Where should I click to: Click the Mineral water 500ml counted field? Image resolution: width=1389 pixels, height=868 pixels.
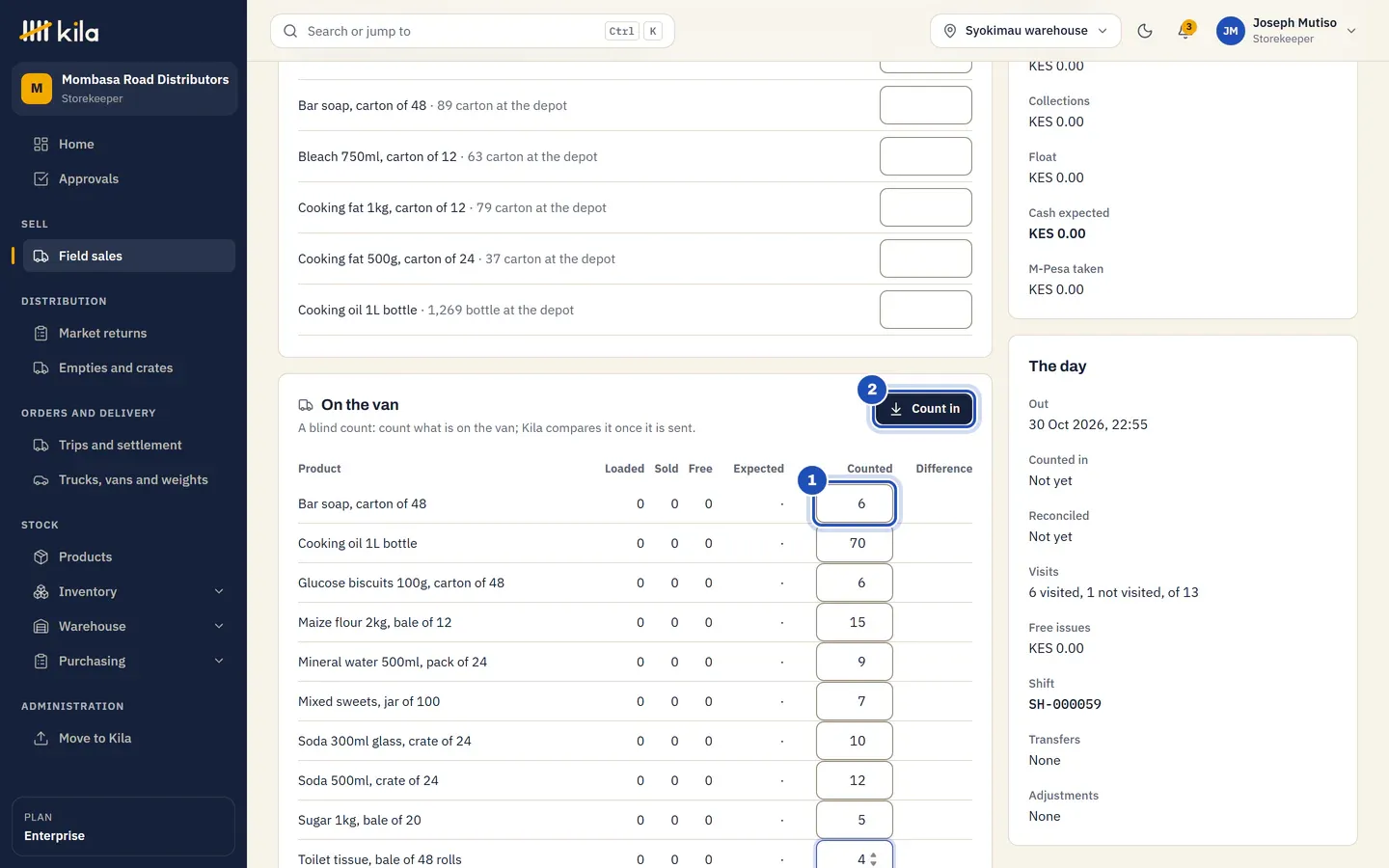(x=855, y=662)
